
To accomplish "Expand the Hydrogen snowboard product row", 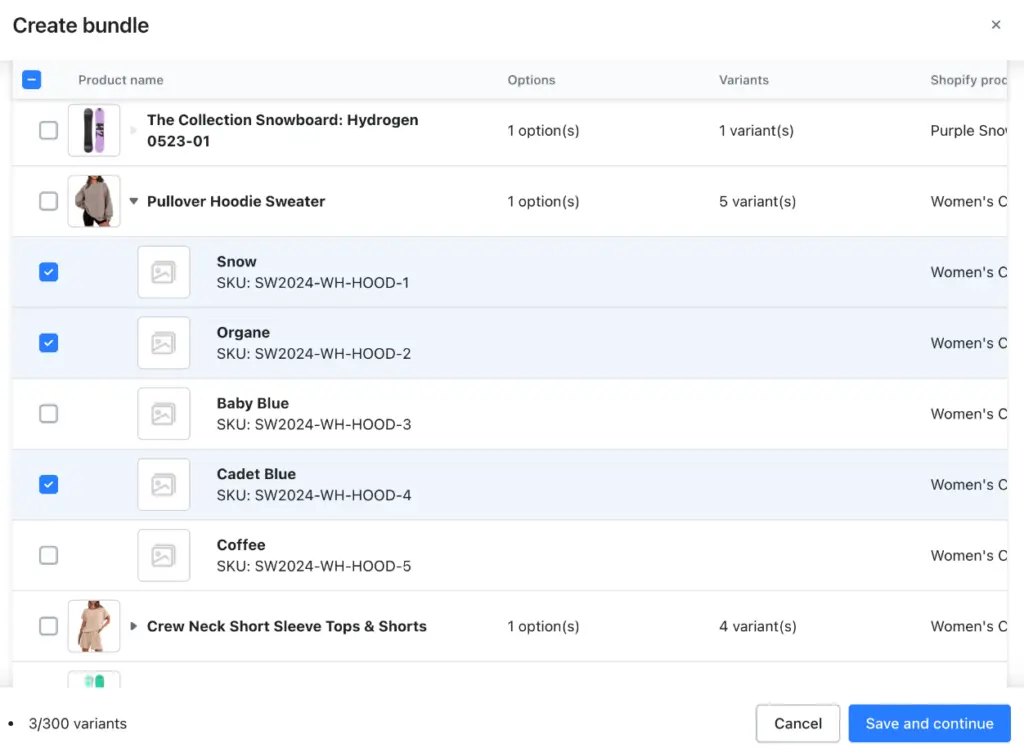I will click(x=133, y=130).
